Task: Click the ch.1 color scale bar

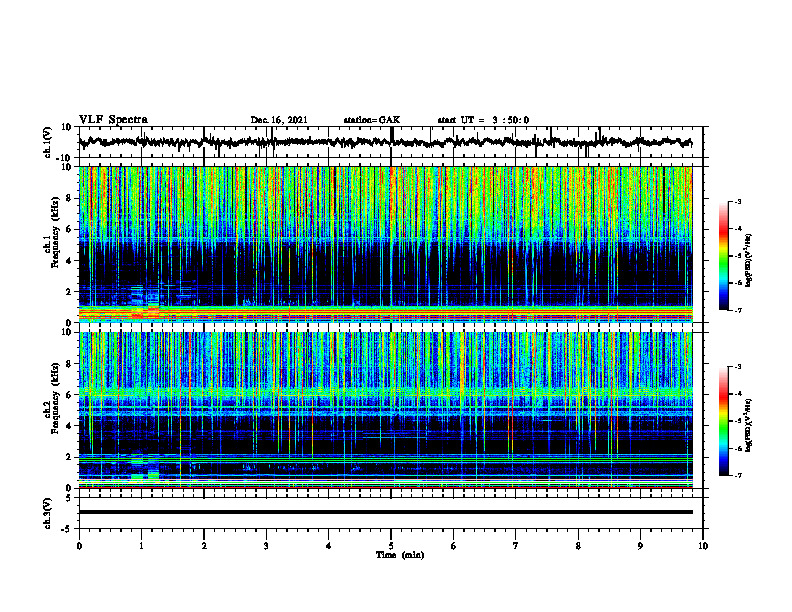Action: [723, 256]
